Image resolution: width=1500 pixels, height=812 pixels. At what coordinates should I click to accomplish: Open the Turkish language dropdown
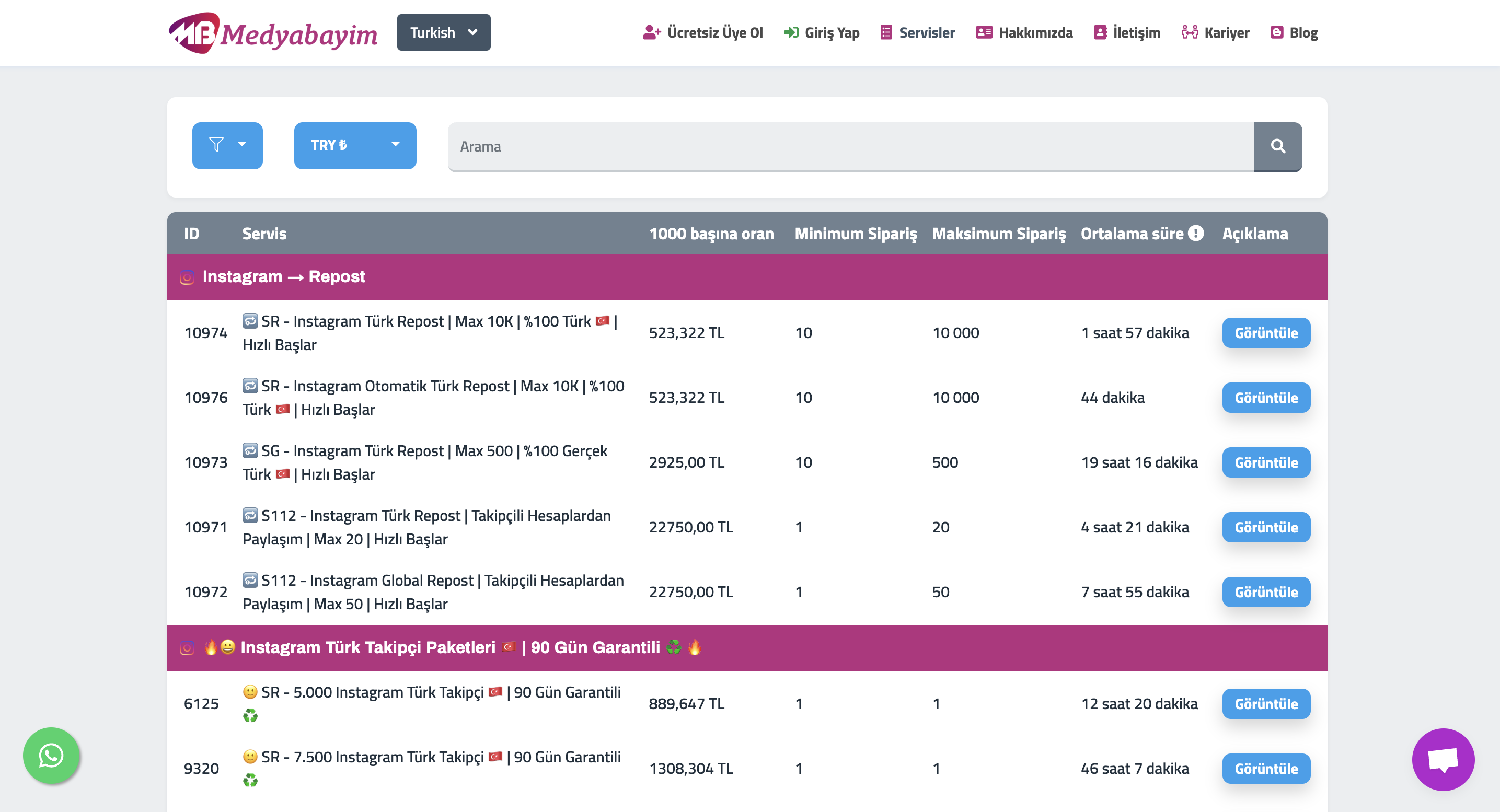[x=444, y=32]
